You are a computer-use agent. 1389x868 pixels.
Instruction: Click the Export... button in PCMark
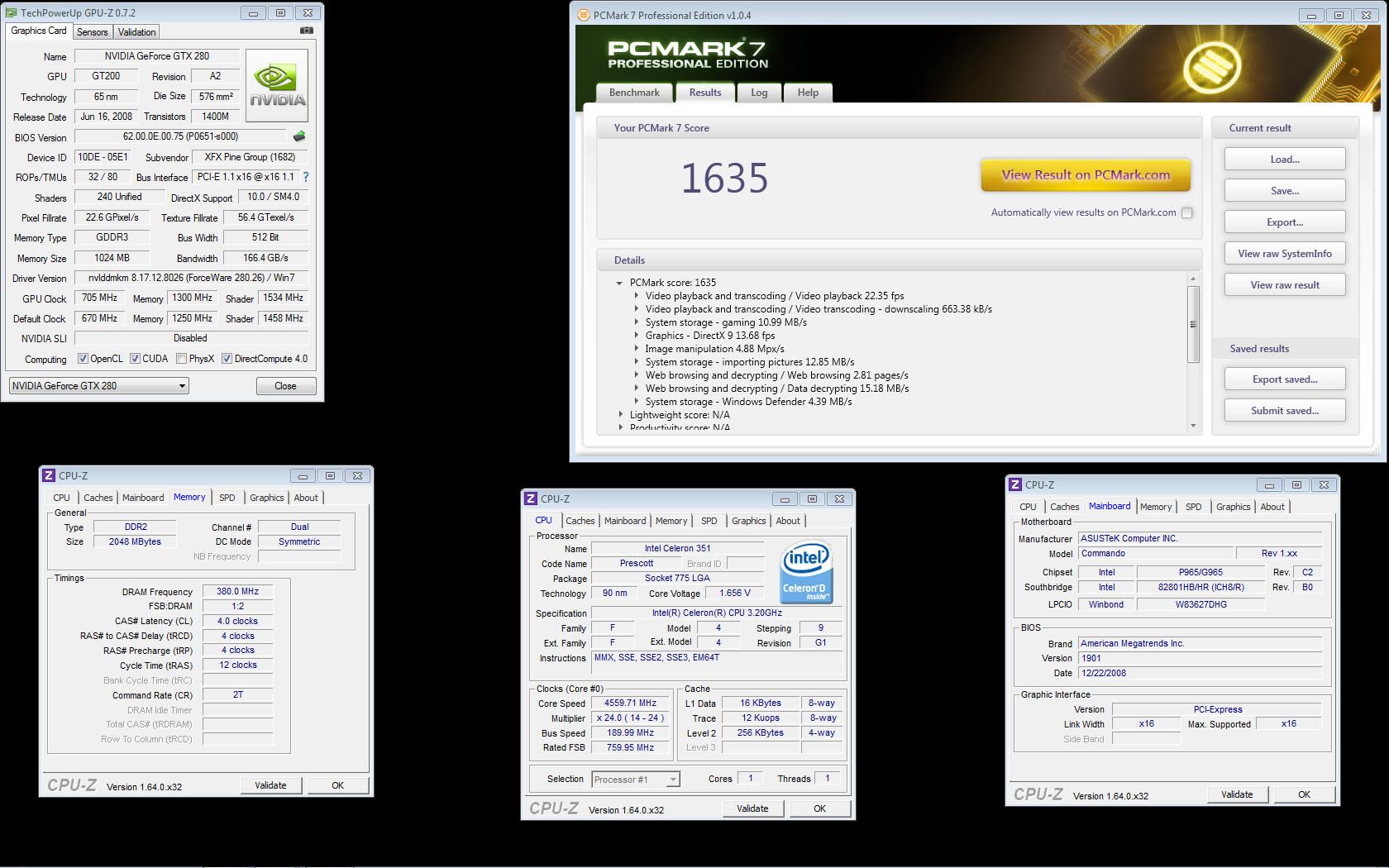pos(1285,222)
